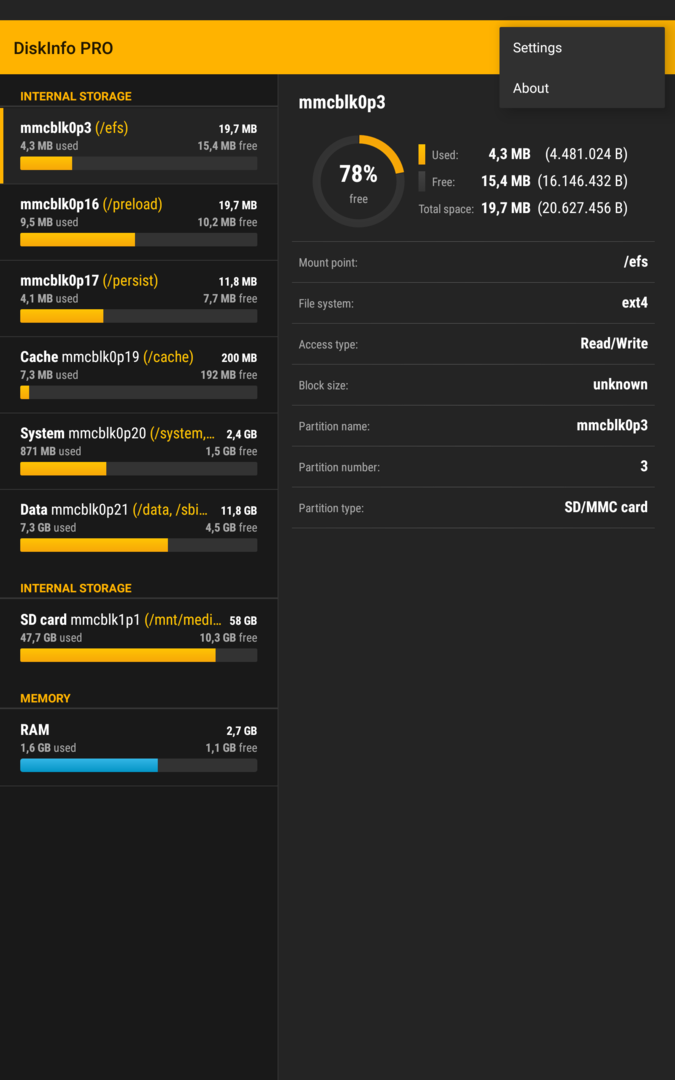Select About in the popup menu

tap(582, 88)
